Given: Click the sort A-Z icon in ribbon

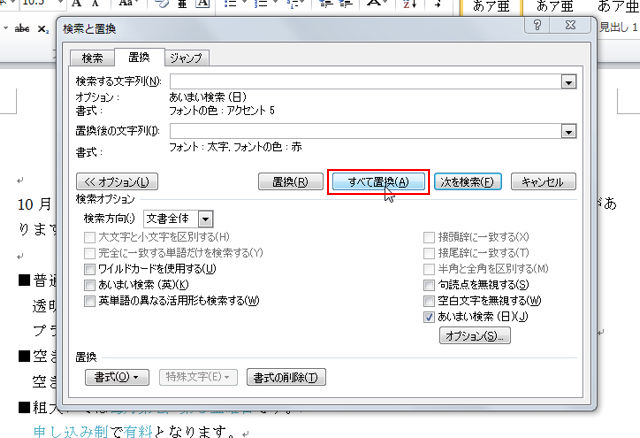Looking at the screenshot, I should tap(409, 4).
